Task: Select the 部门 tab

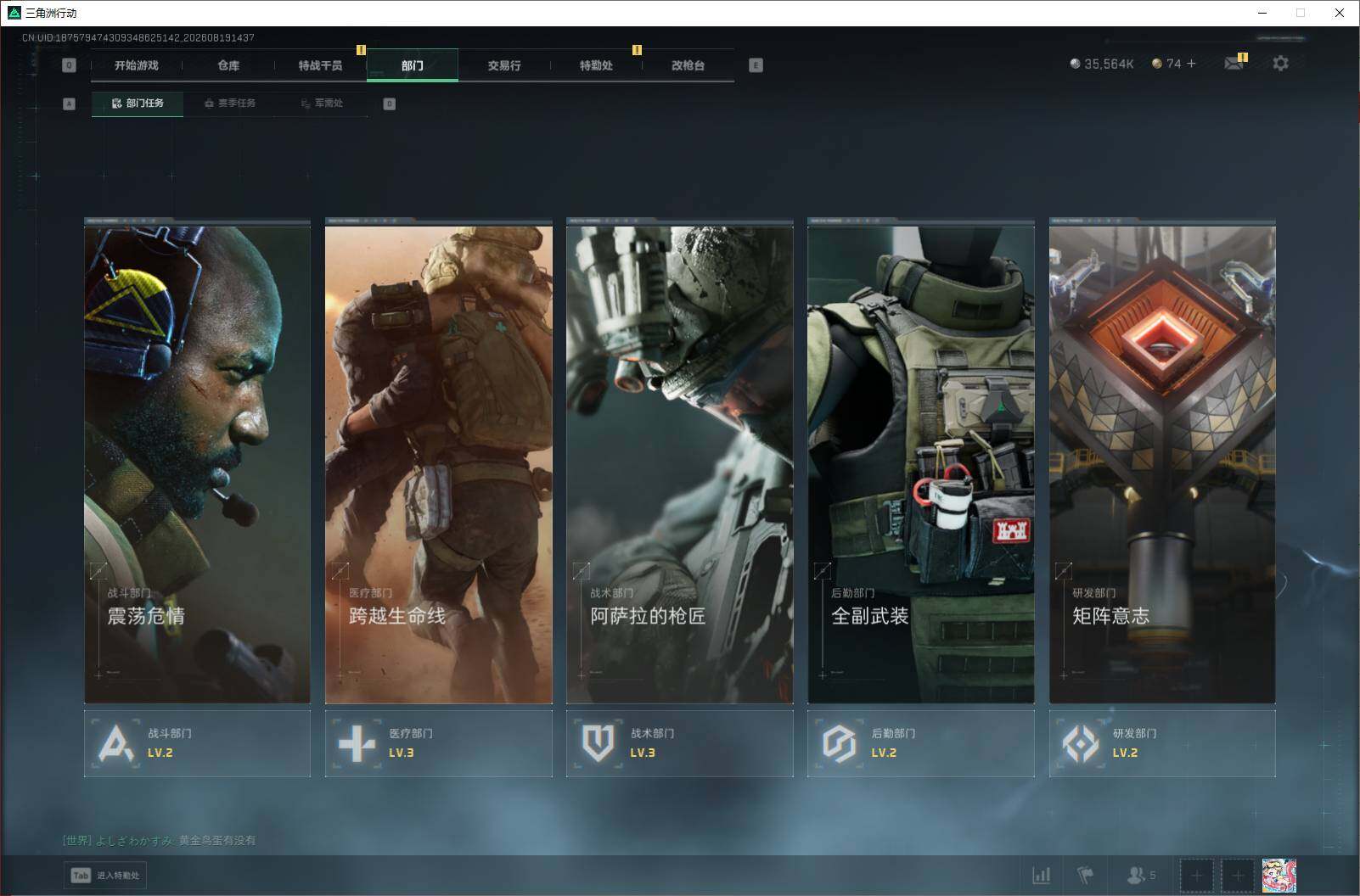Action: 413,65
